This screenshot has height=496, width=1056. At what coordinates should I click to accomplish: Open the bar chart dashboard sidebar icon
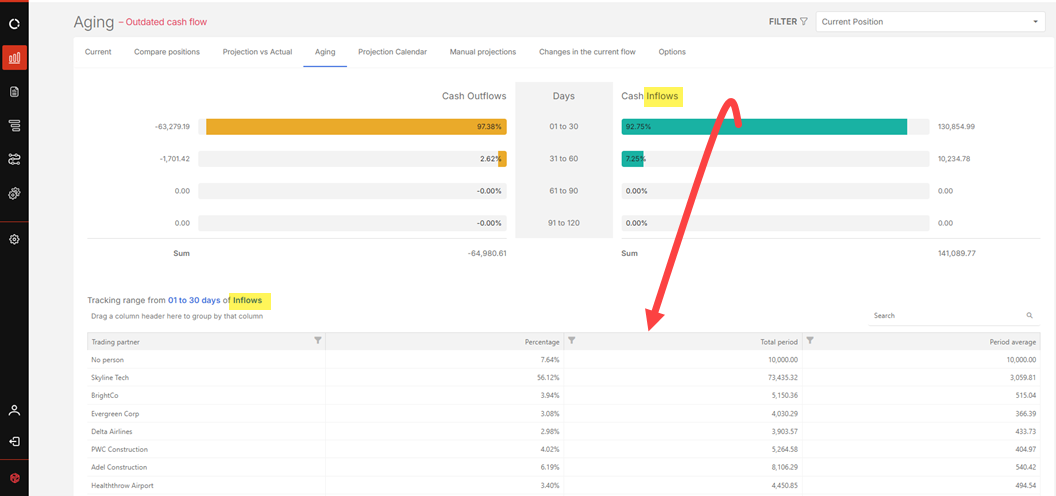pos(14,58)
